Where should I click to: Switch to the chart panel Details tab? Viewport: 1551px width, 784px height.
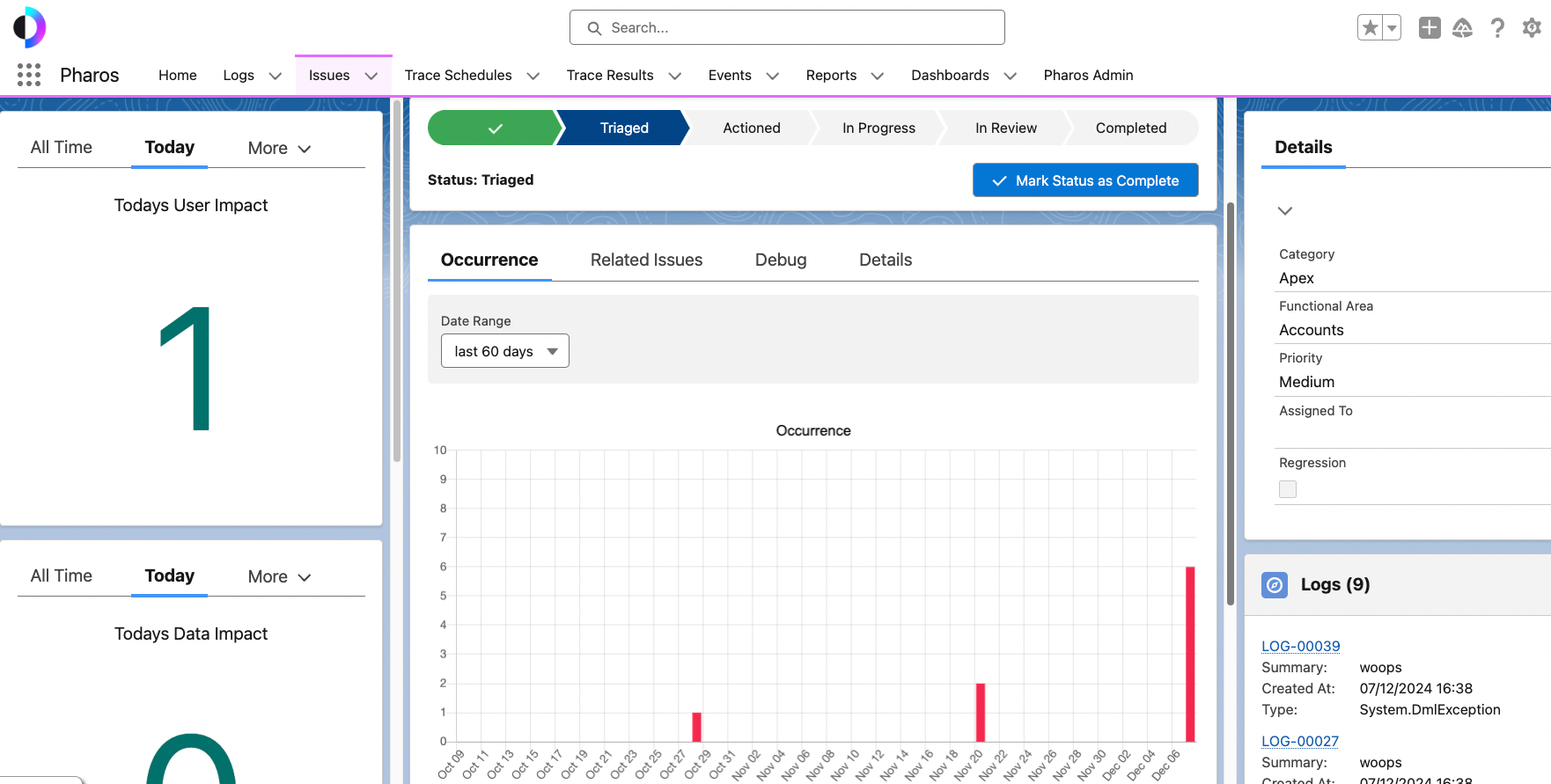click(886, 260)
